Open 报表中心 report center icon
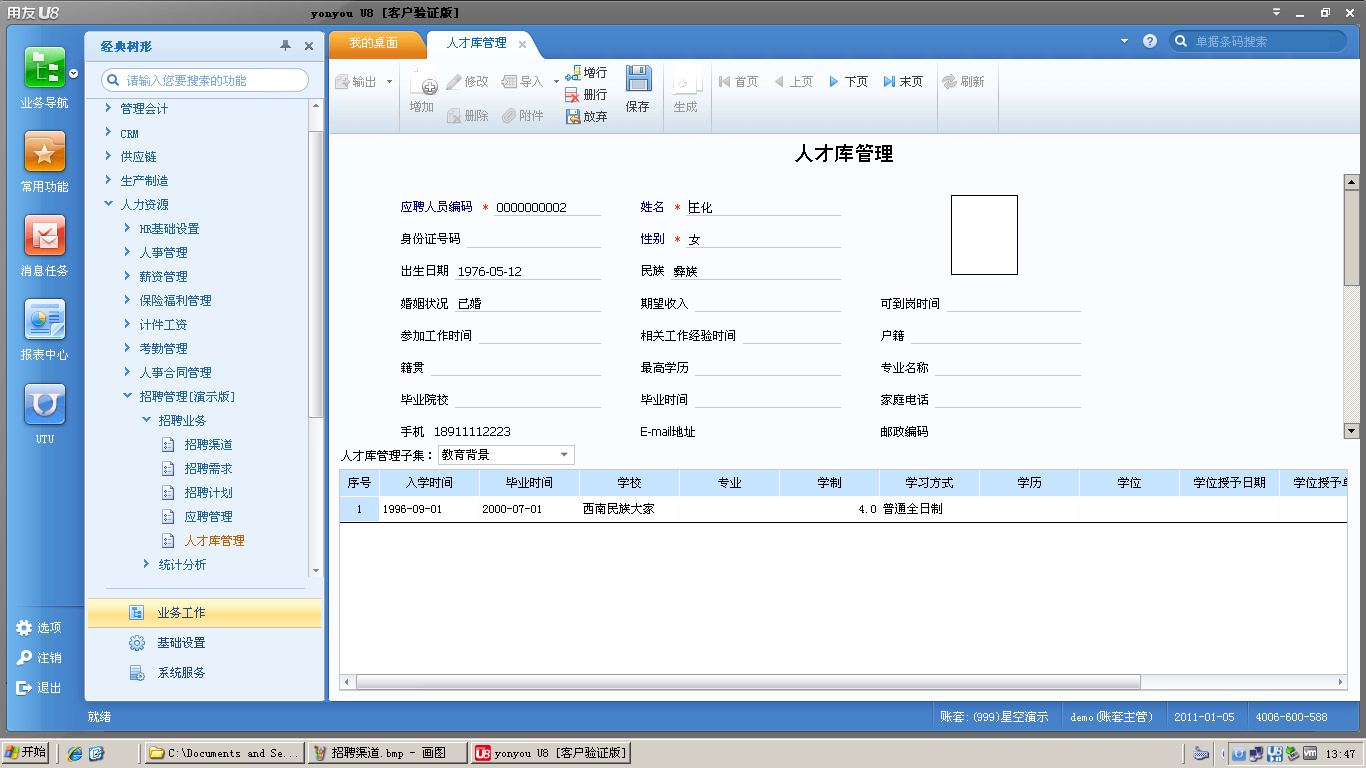Viewport: 1366px width, 768px height. 45,319
